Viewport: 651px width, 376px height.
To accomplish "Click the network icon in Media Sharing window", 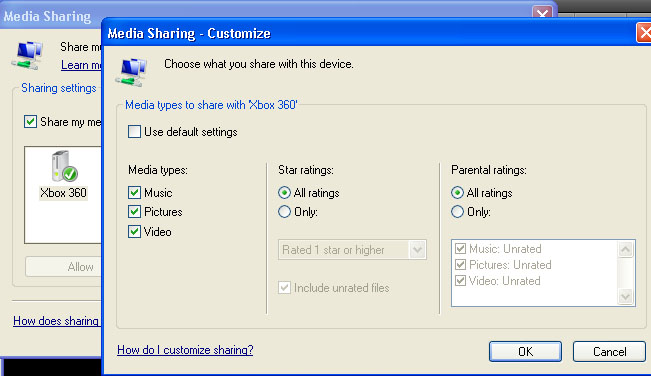I will (27, 55).
